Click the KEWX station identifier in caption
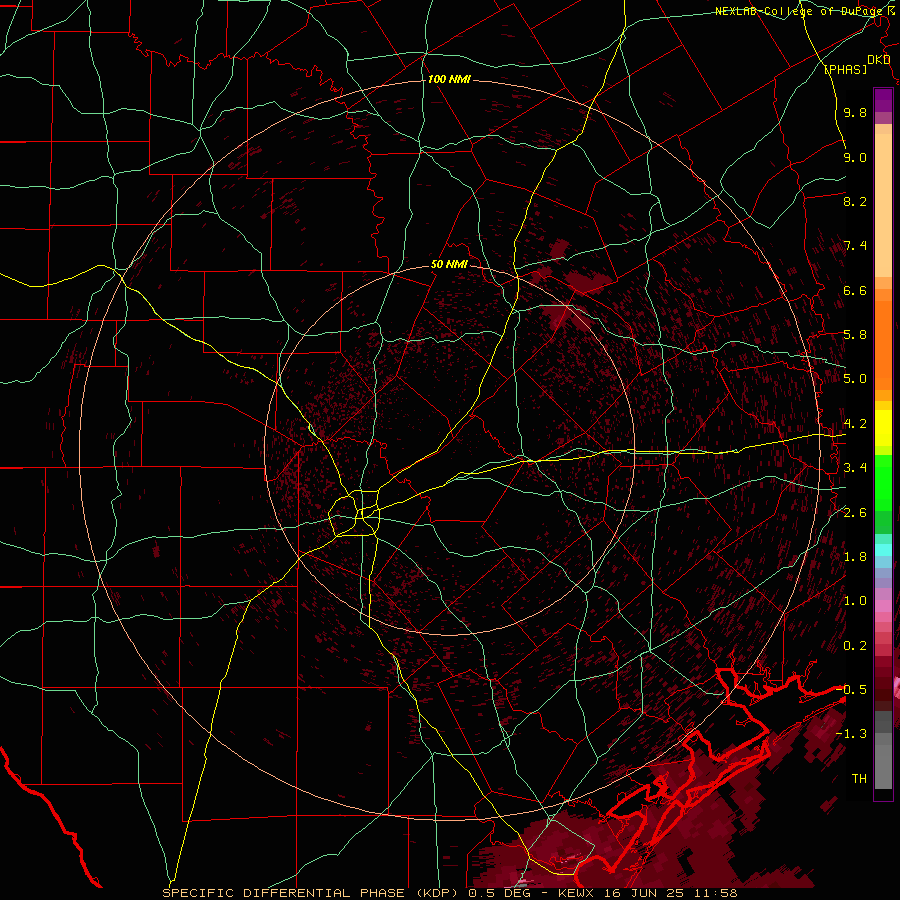This screenshot has height=900, width=900. click(x=578, y=893)
